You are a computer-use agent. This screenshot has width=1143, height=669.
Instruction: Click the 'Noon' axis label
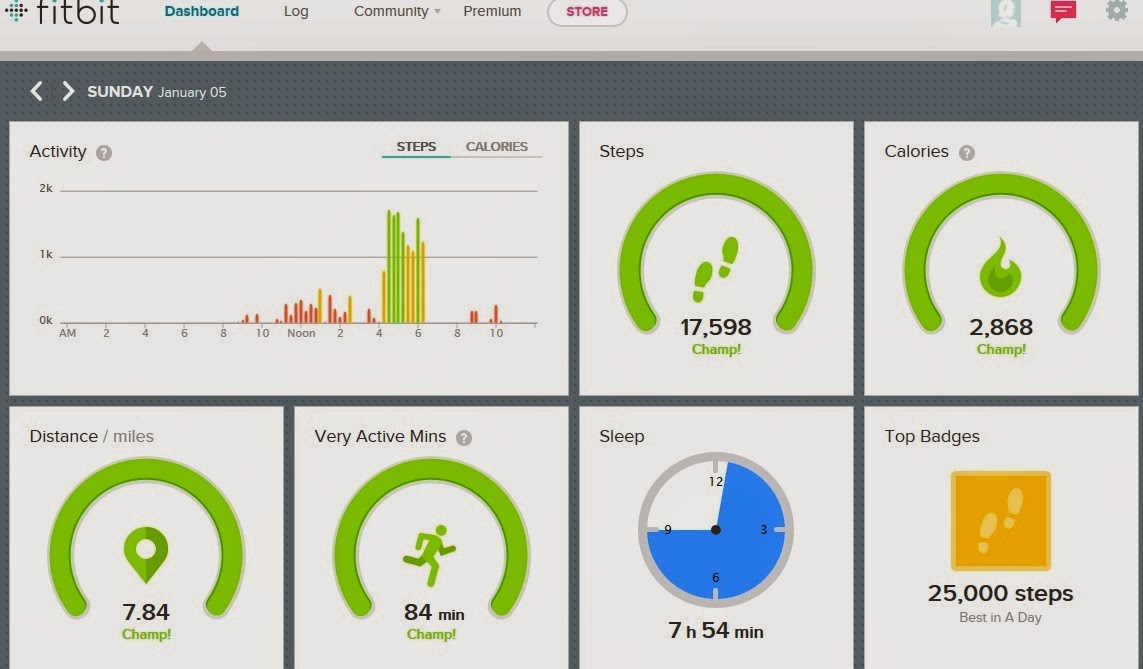click(301, 333)
